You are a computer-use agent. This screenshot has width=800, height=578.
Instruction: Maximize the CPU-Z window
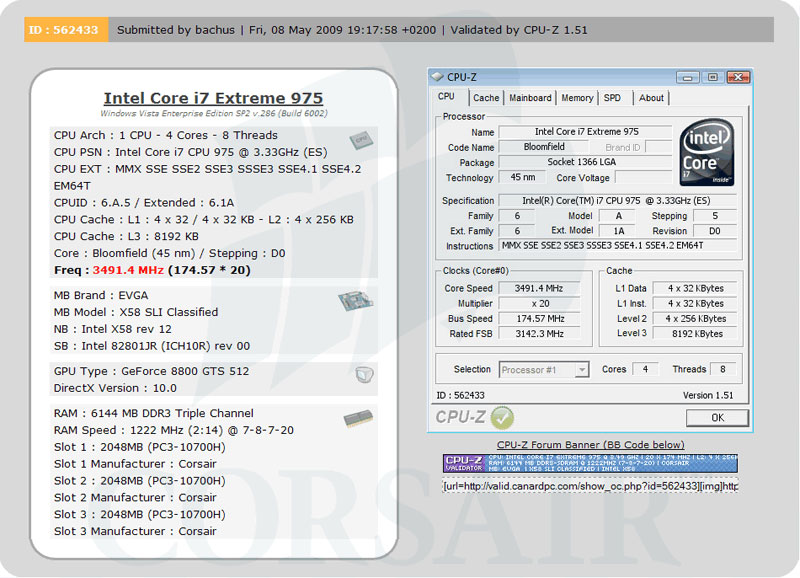[x=712, y=77]
